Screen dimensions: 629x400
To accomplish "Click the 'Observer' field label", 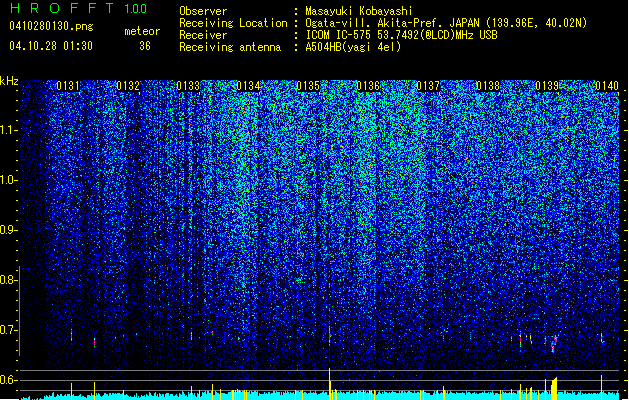I will 203,11.
